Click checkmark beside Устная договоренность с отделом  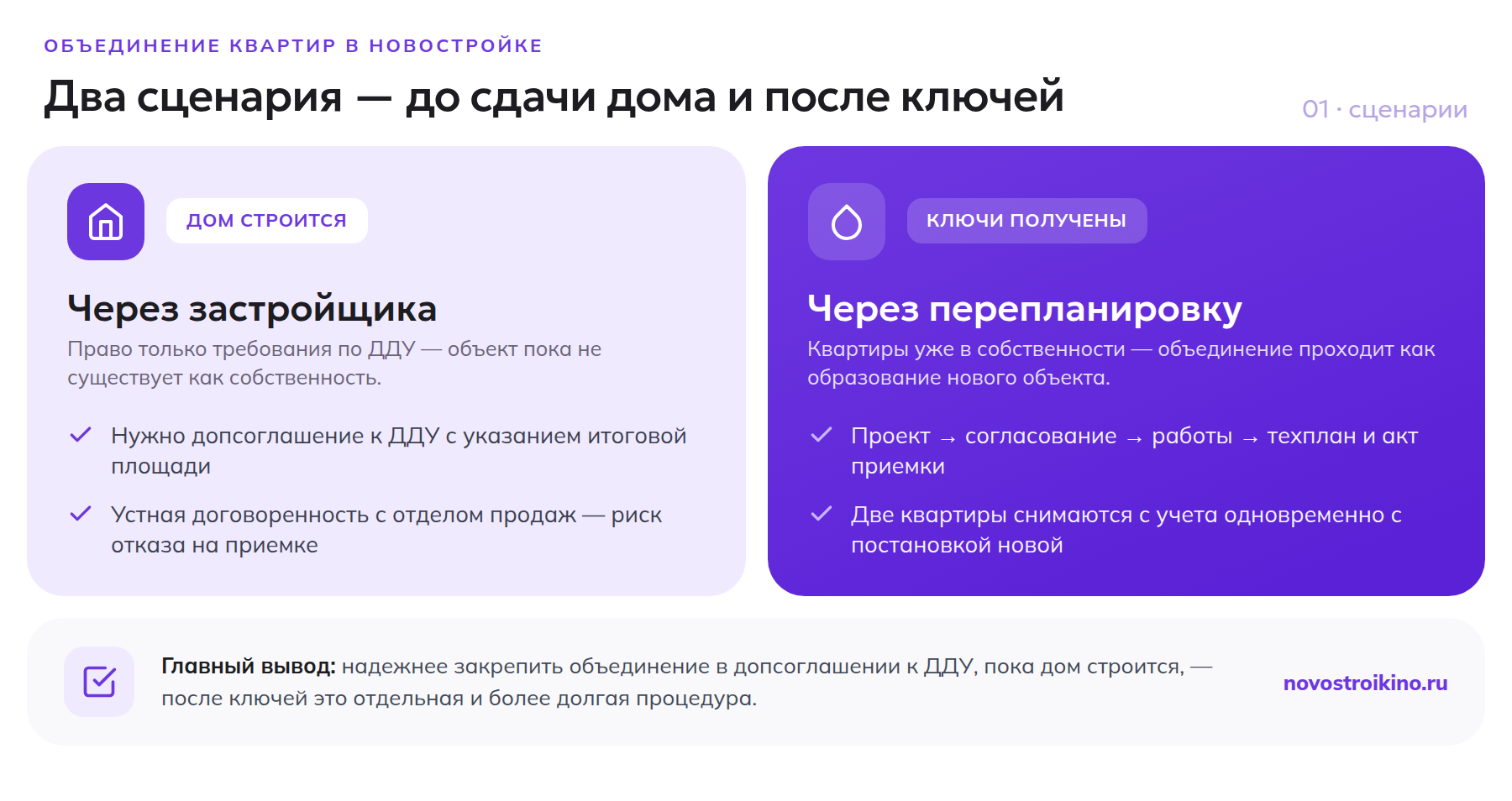pyautogui.click(x=81, y=514)
